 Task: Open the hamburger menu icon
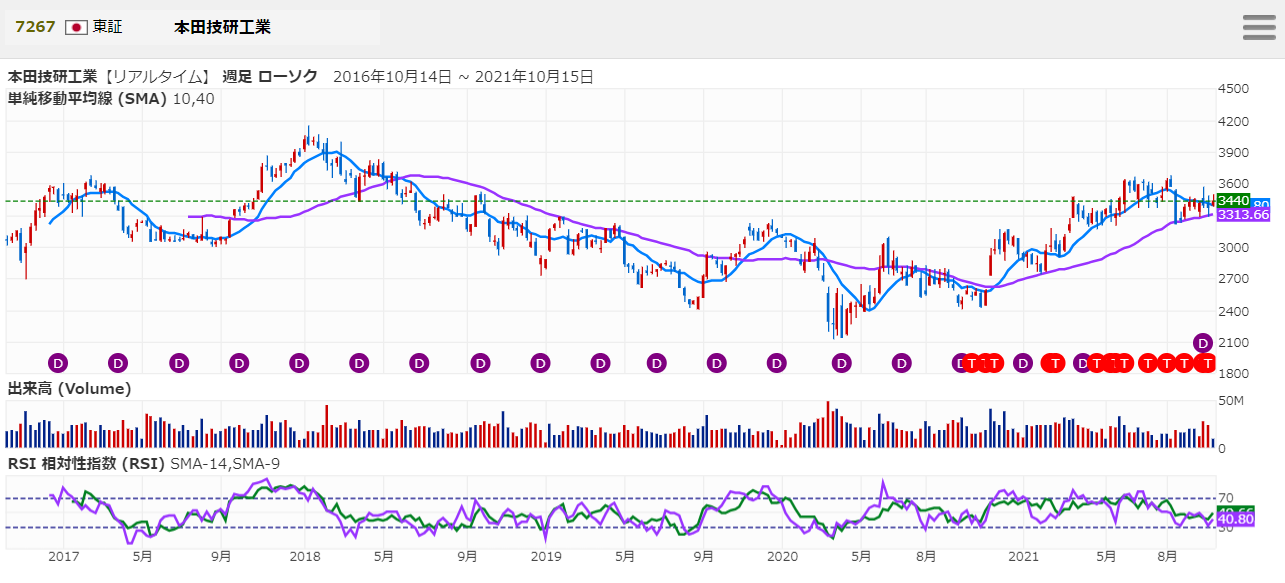point(1259,27)
